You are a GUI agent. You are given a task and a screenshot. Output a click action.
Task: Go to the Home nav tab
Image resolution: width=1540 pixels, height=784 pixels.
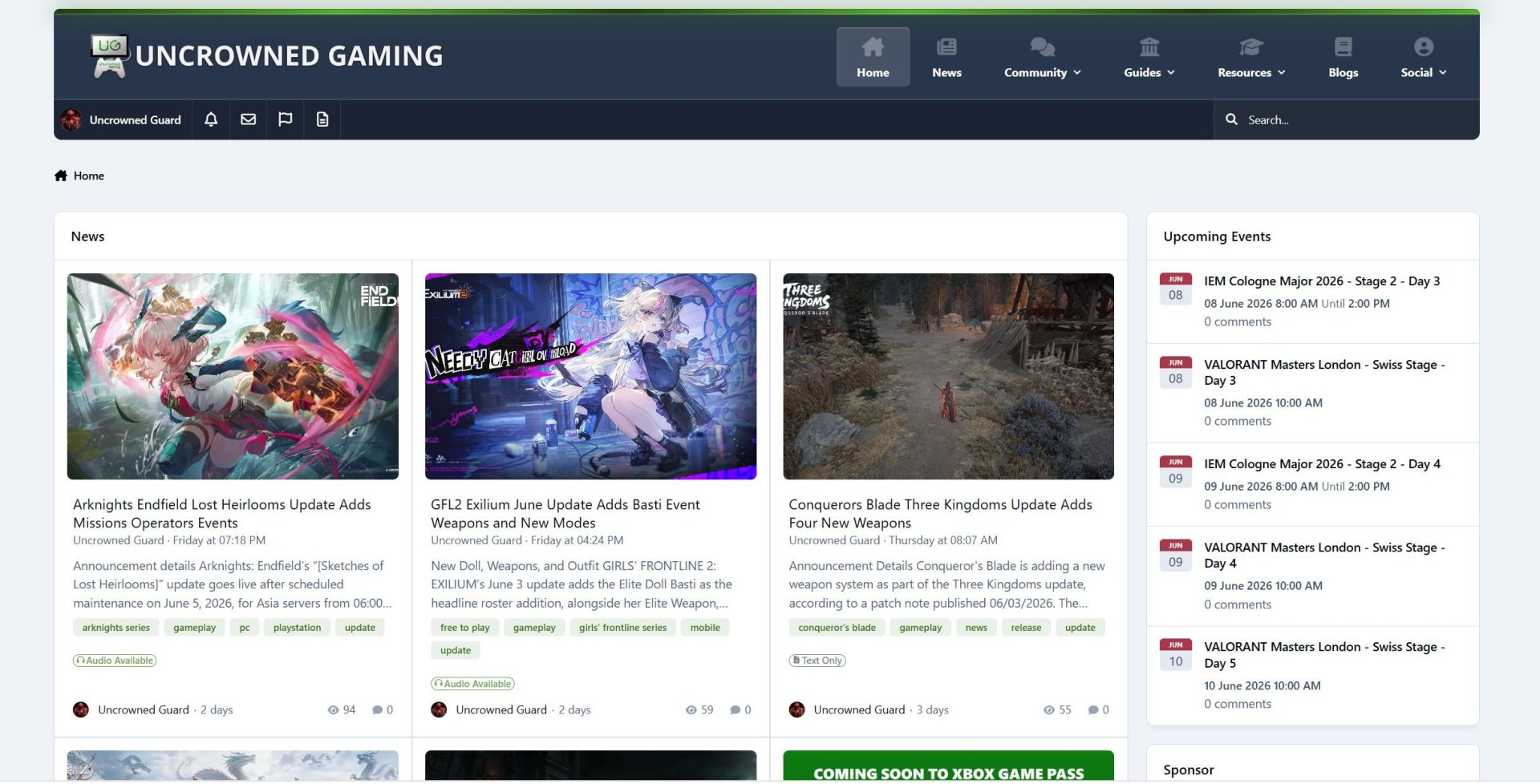(x=873, y=58)
